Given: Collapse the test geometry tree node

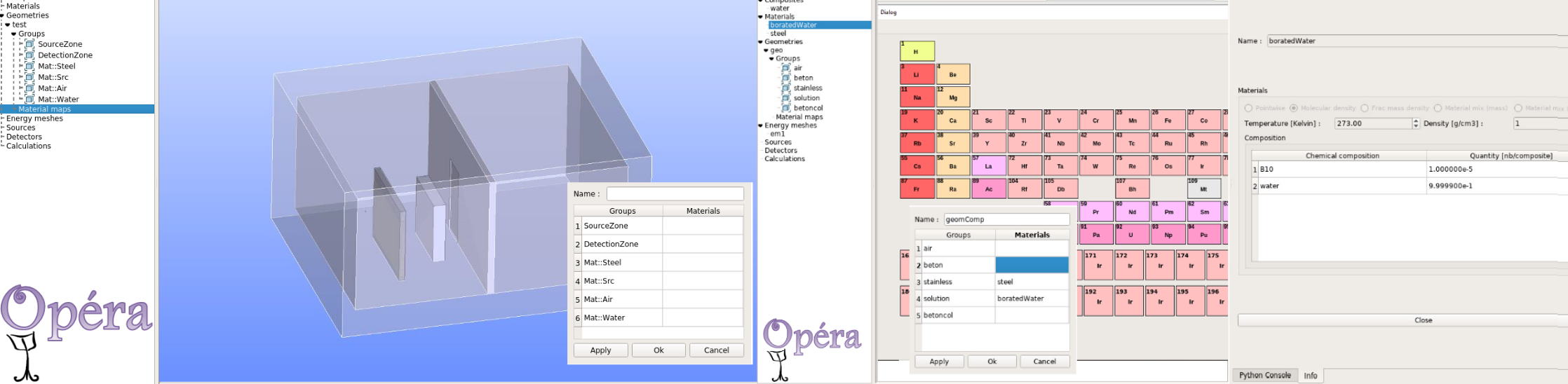Looking at the screenshot, I should pyautogui.click(x=8, y=25).
